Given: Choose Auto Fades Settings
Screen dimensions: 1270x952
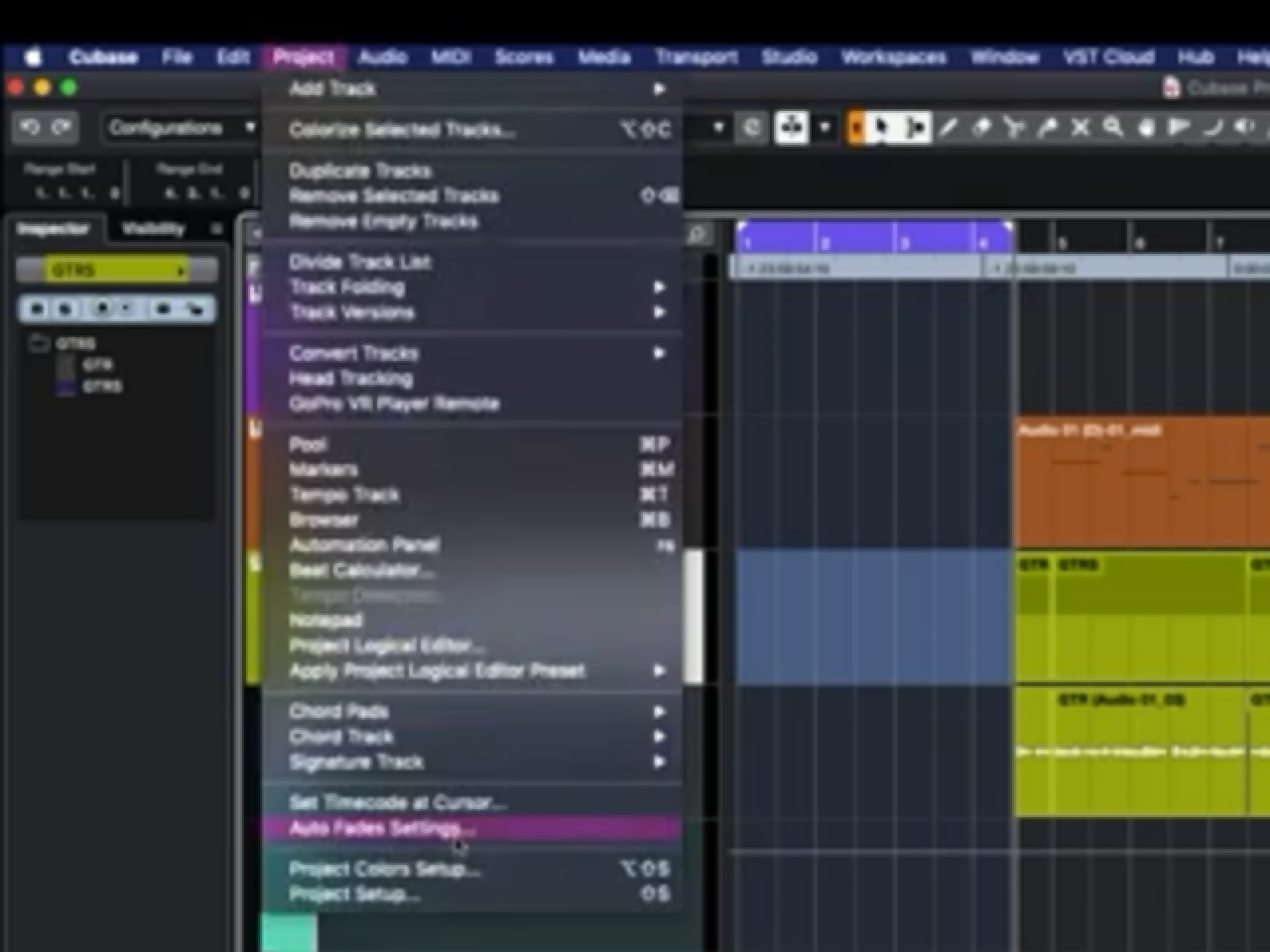Looking at the screenshot, I should click(x=473, y=828).
